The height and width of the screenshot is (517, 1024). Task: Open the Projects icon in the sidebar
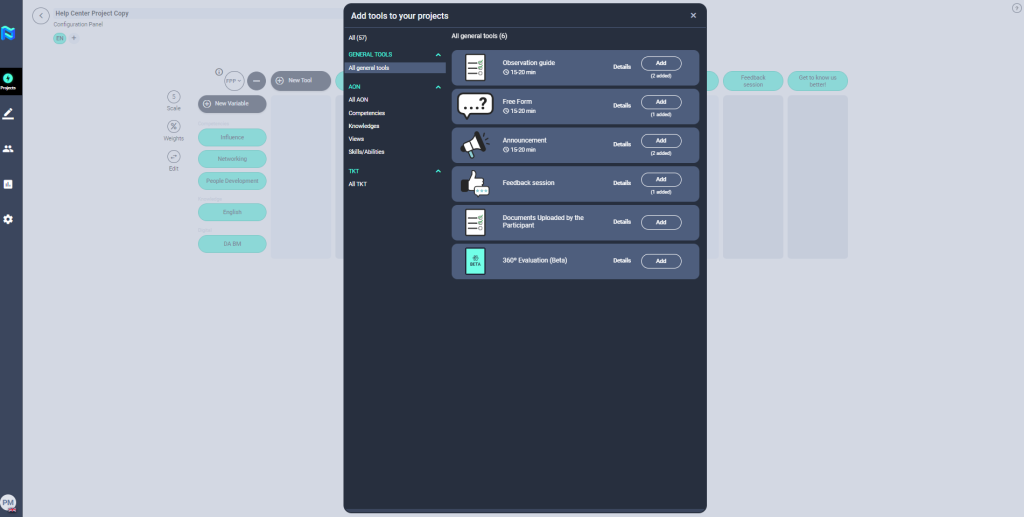8,81
